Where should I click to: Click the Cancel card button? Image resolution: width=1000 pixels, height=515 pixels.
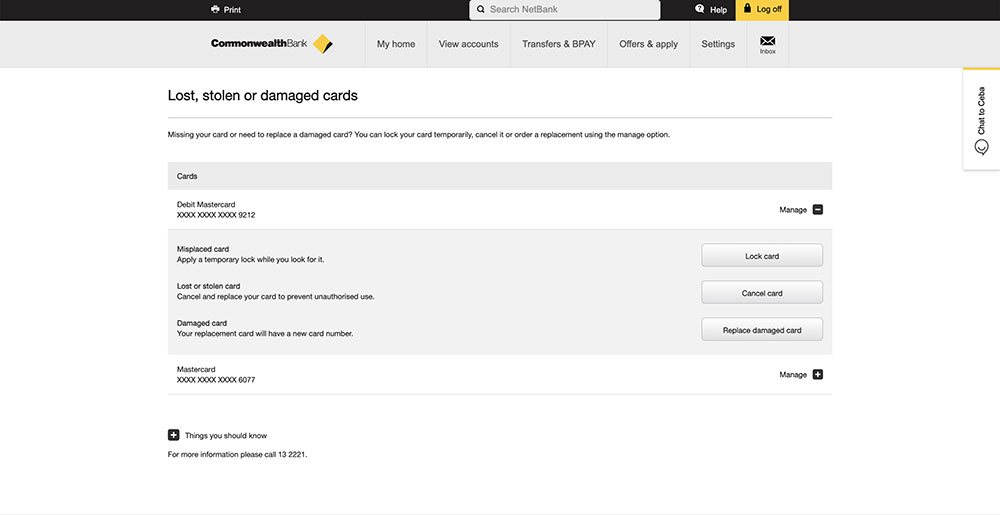tap(762, 293)
